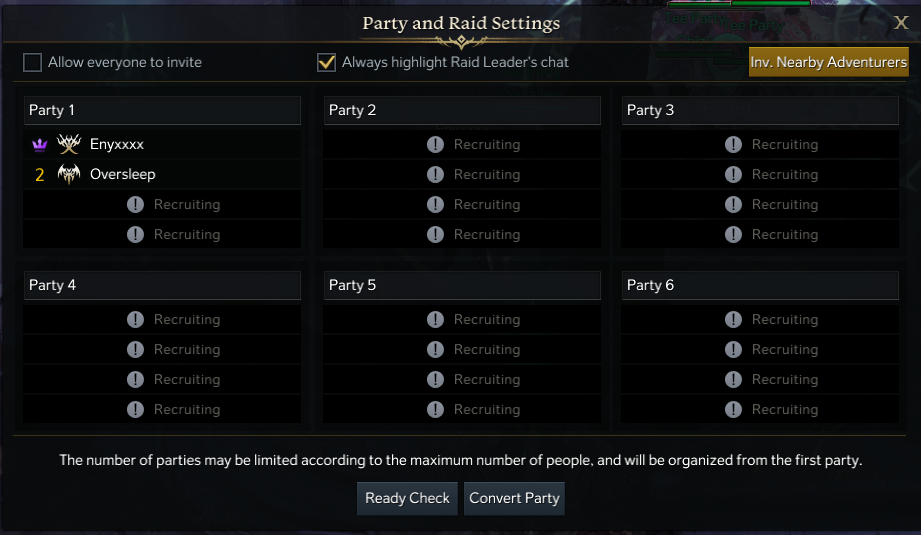Click first recruiting alert icon in Party 3

click(x=733, y=145)
